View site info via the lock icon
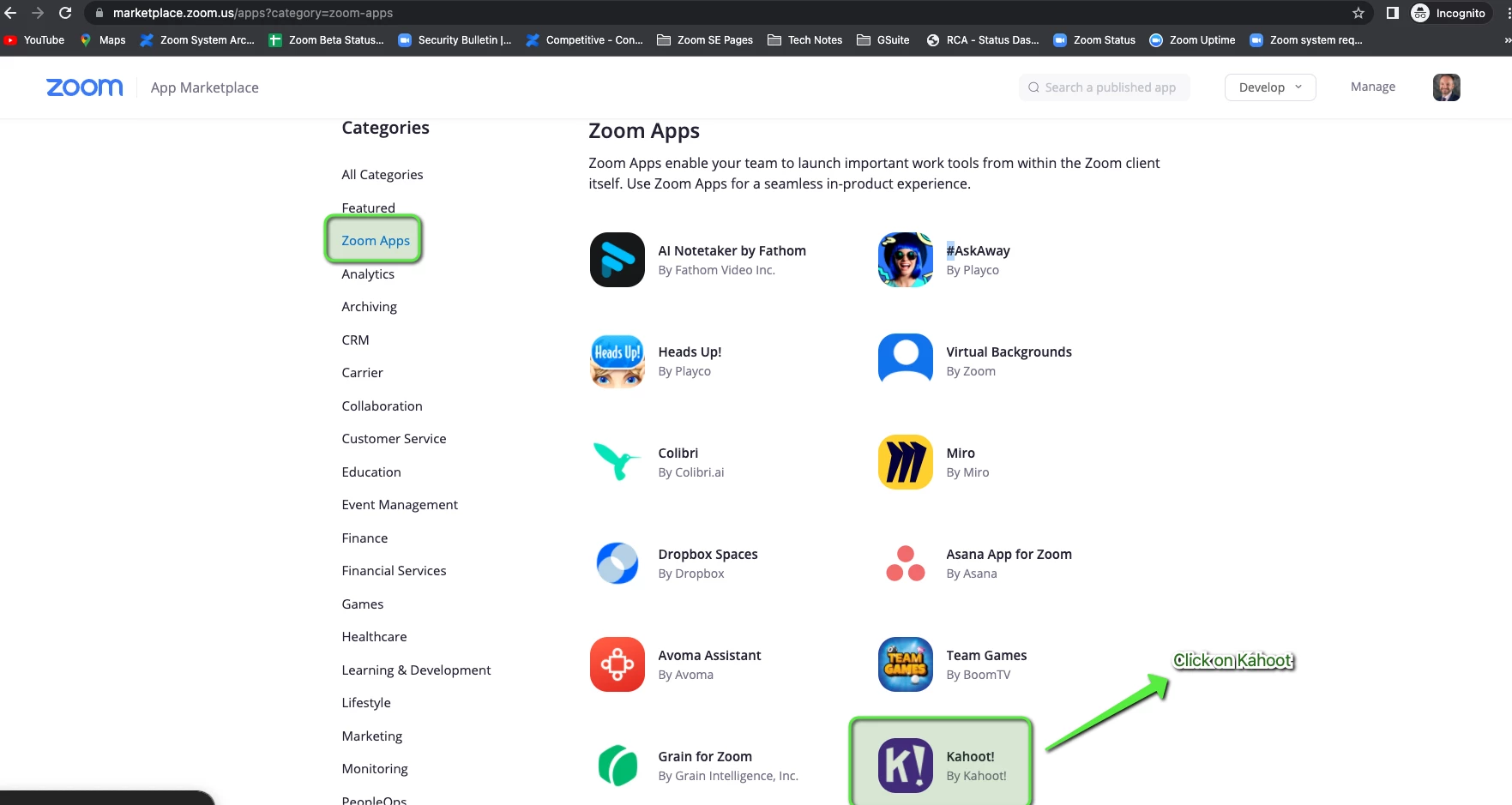 point(99,13)
